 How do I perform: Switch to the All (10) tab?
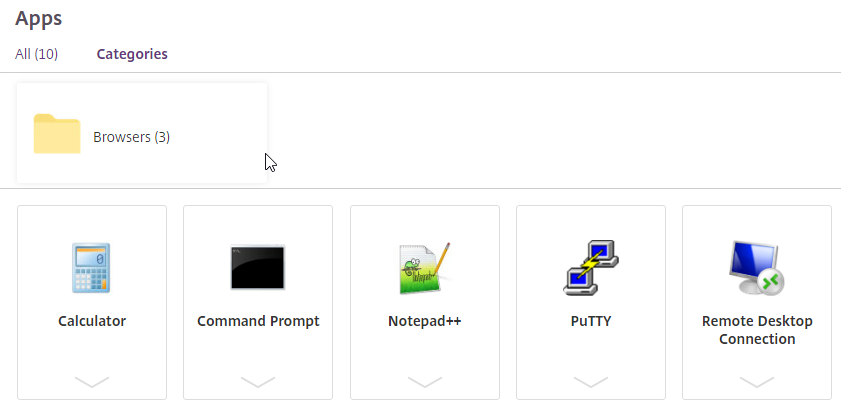coord(36,54)
